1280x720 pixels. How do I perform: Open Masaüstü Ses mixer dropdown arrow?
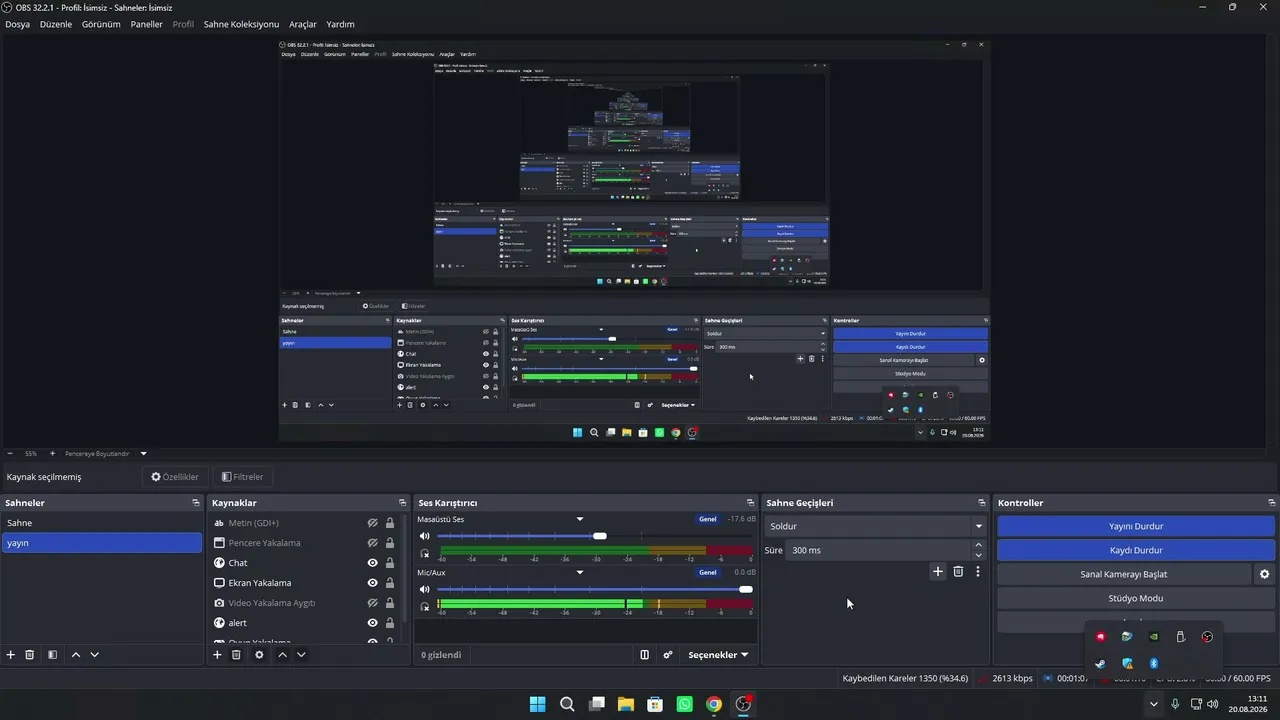coord(580,519)
